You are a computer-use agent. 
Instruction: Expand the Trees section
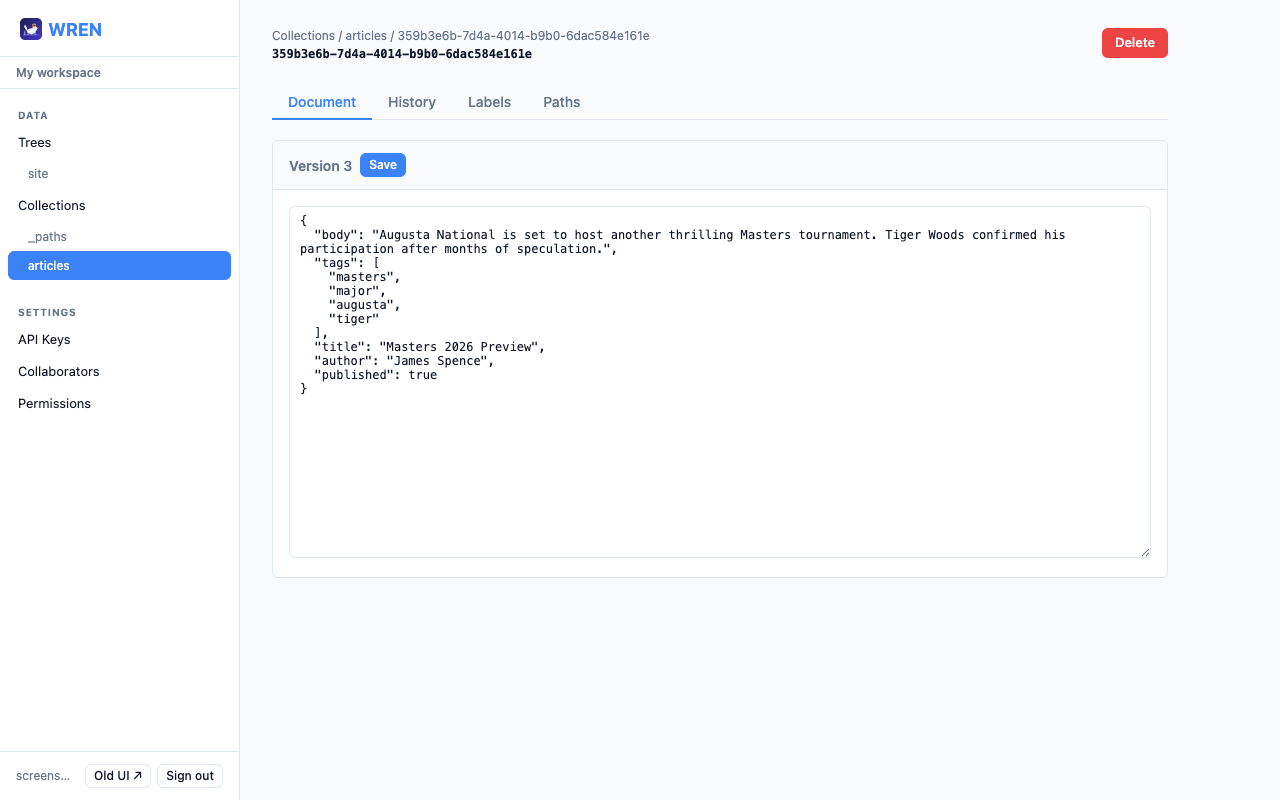tap(34, 142)
